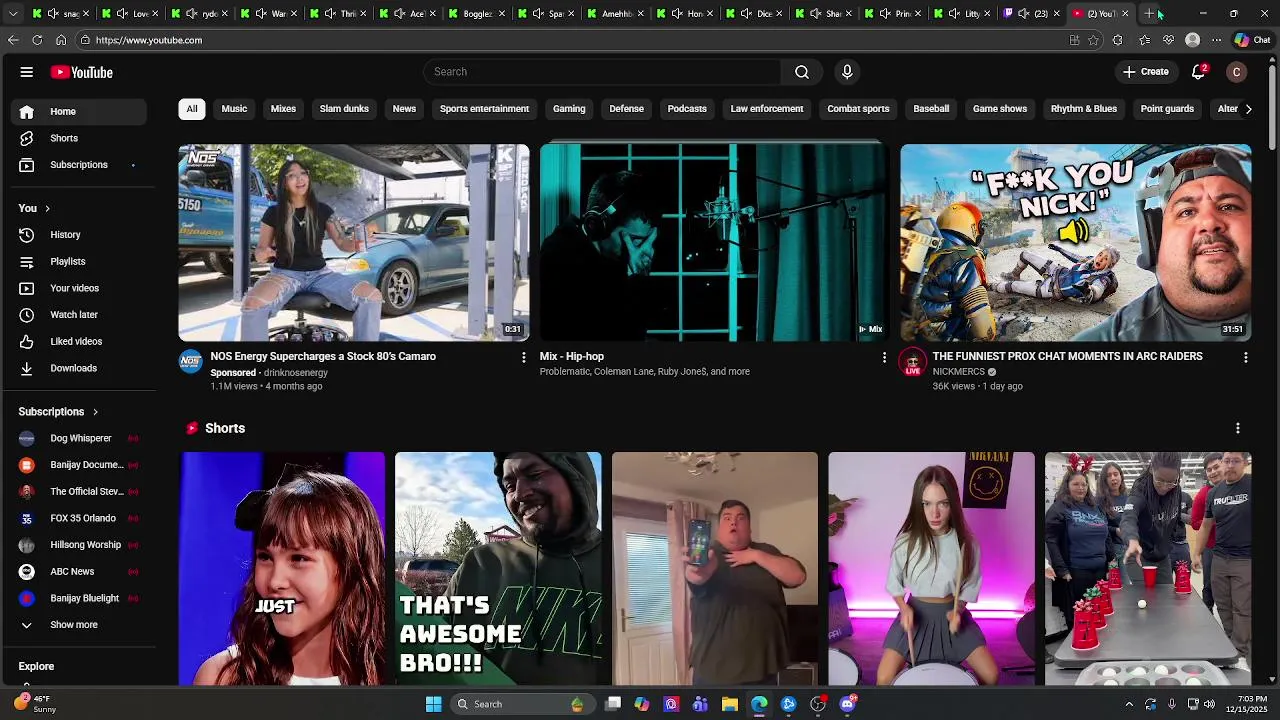
Task: Open the Windows Start menu
Action: pos(433,704)
